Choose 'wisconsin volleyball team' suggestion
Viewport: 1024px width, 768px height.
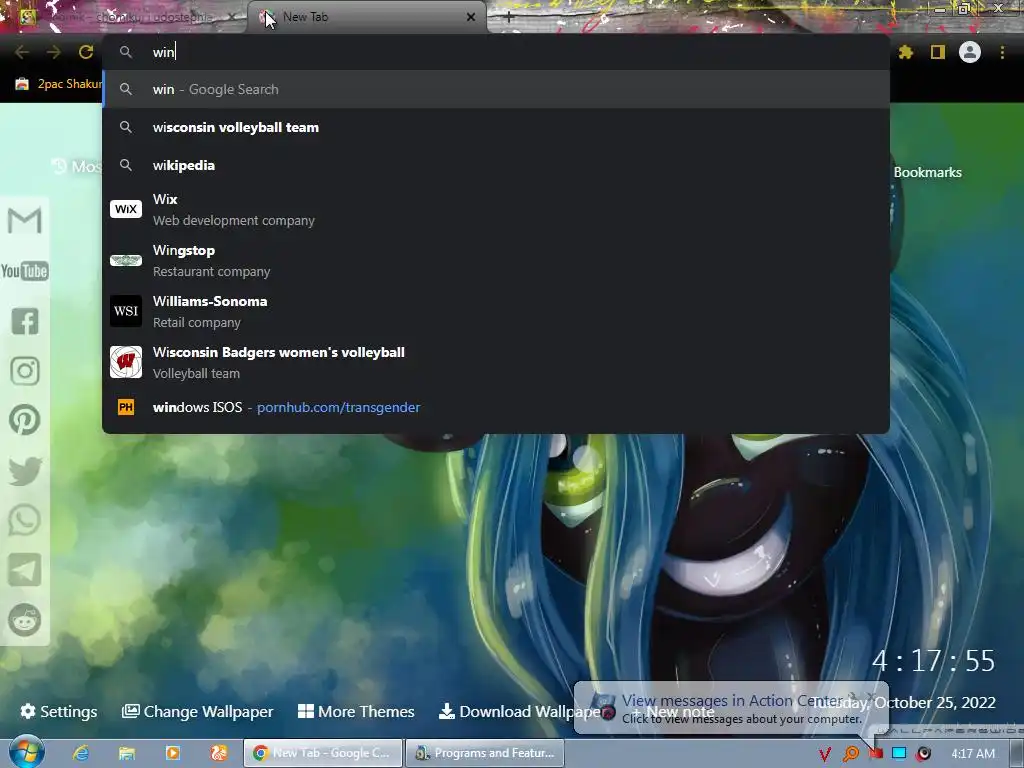[x=496, y=127]
